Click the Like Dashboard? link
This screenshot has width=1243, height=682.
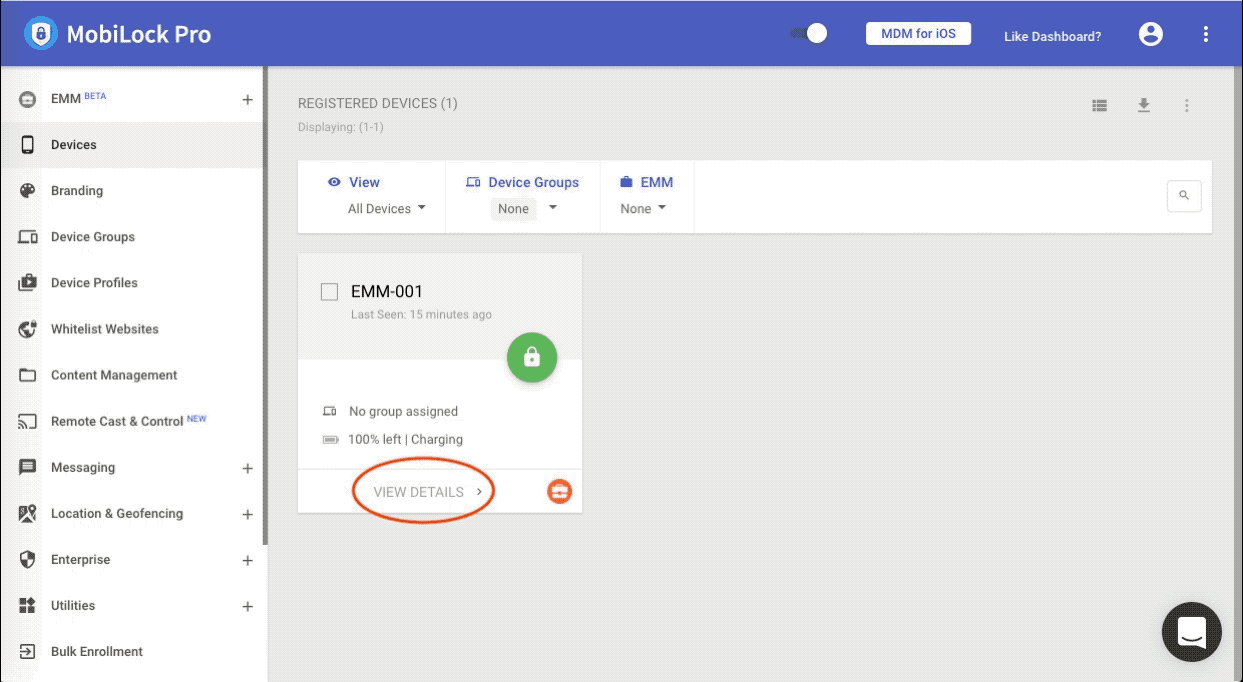click(1052, 36)
